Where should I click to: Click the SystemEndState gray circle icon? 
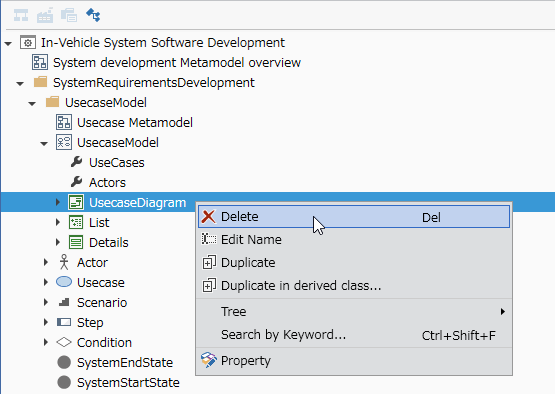coord(64,362)
